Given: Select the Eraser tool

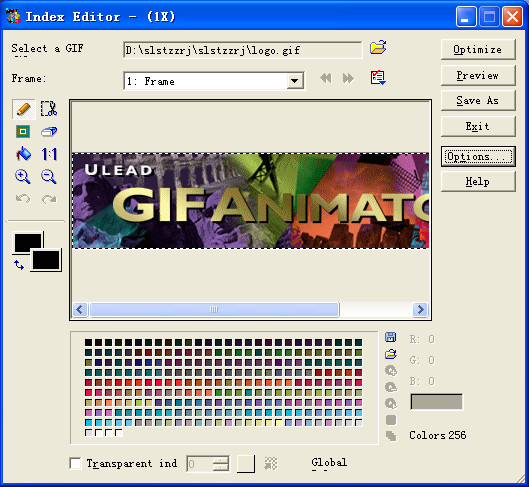Looking at the screenshot, I should click(49, 132).
